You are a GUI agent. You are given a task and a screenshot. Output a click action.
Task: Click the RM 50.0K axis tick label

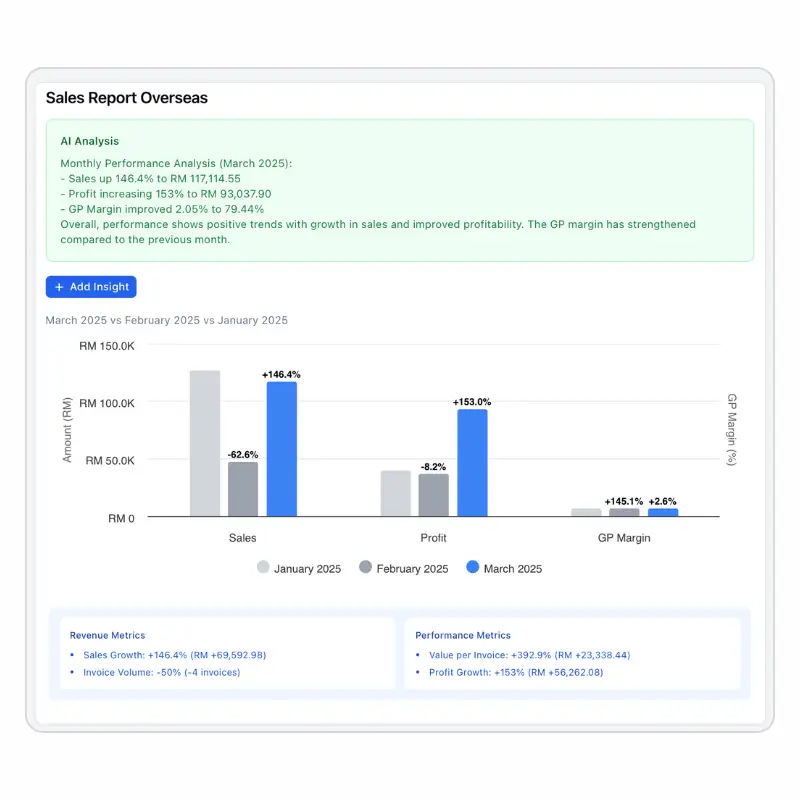pyautogui.click(x=110, y=460)
